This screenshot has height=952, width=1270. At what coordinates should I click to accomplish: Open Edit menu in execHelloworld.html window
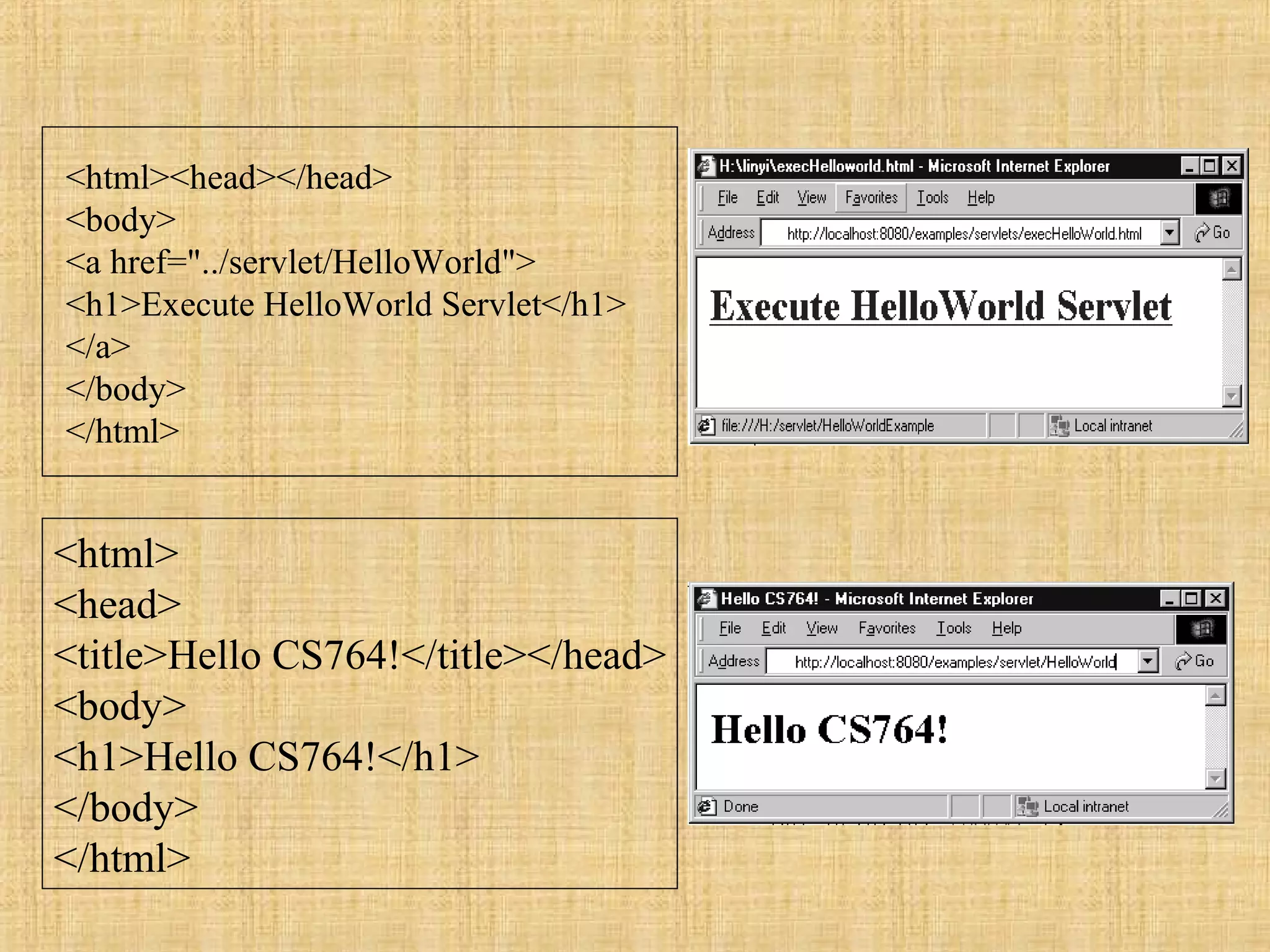point(768,198)
